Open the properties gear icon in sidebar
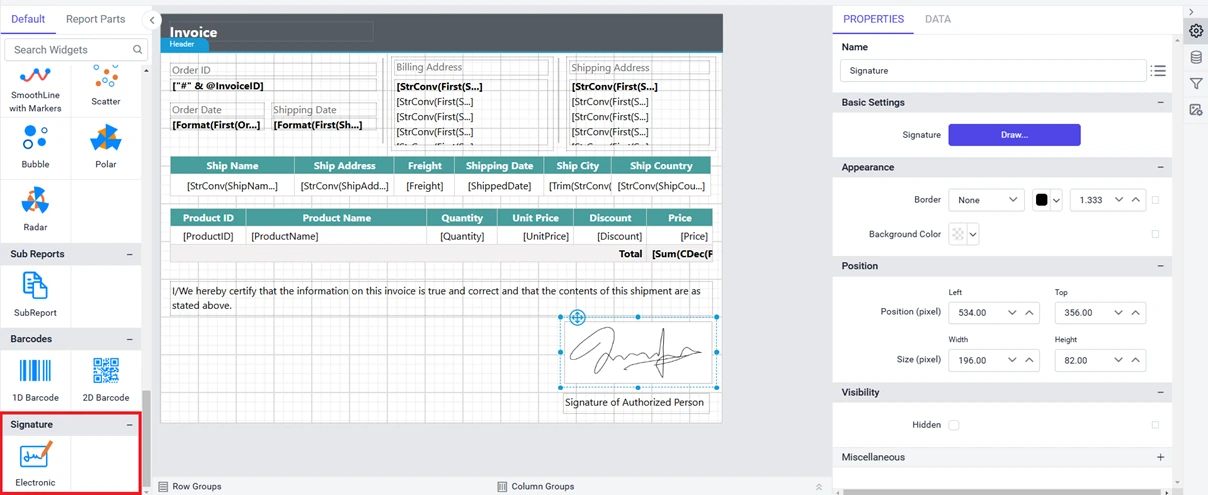The height and width of the screenshot is (495, 1208). point(1196,31)
